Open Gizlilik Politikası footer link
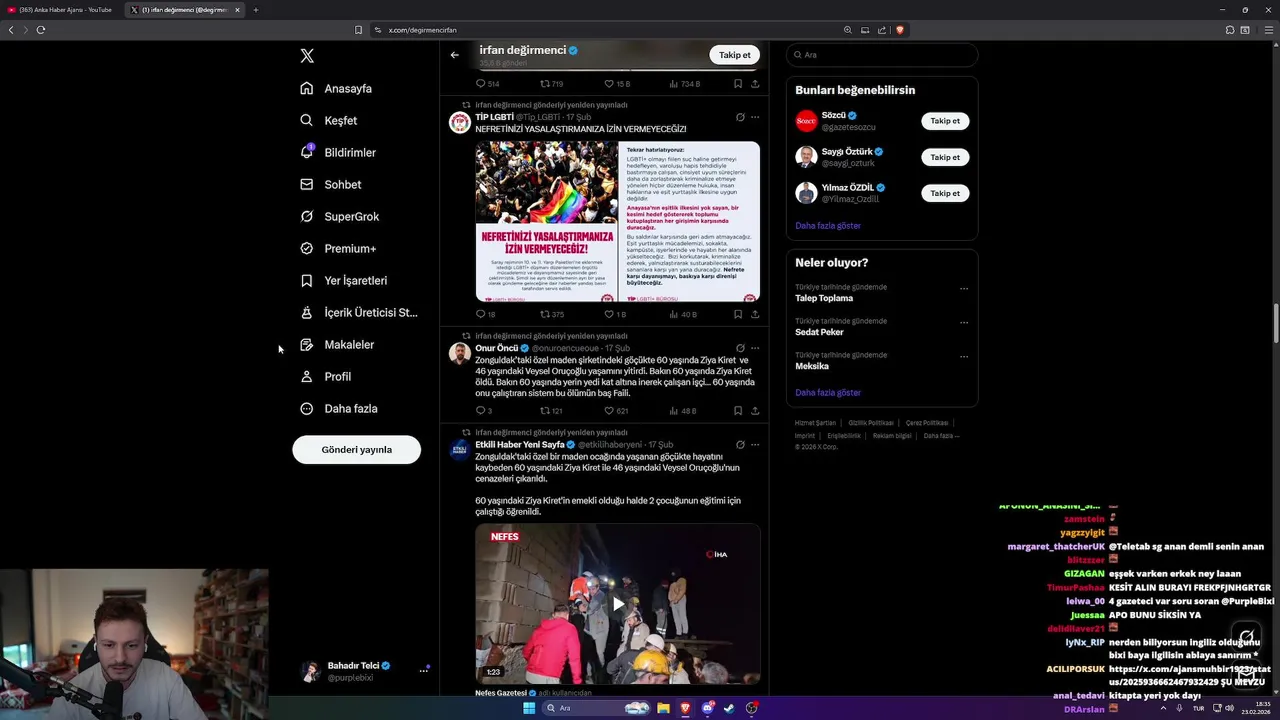1280x720 pixels. [x=871, y=423]
